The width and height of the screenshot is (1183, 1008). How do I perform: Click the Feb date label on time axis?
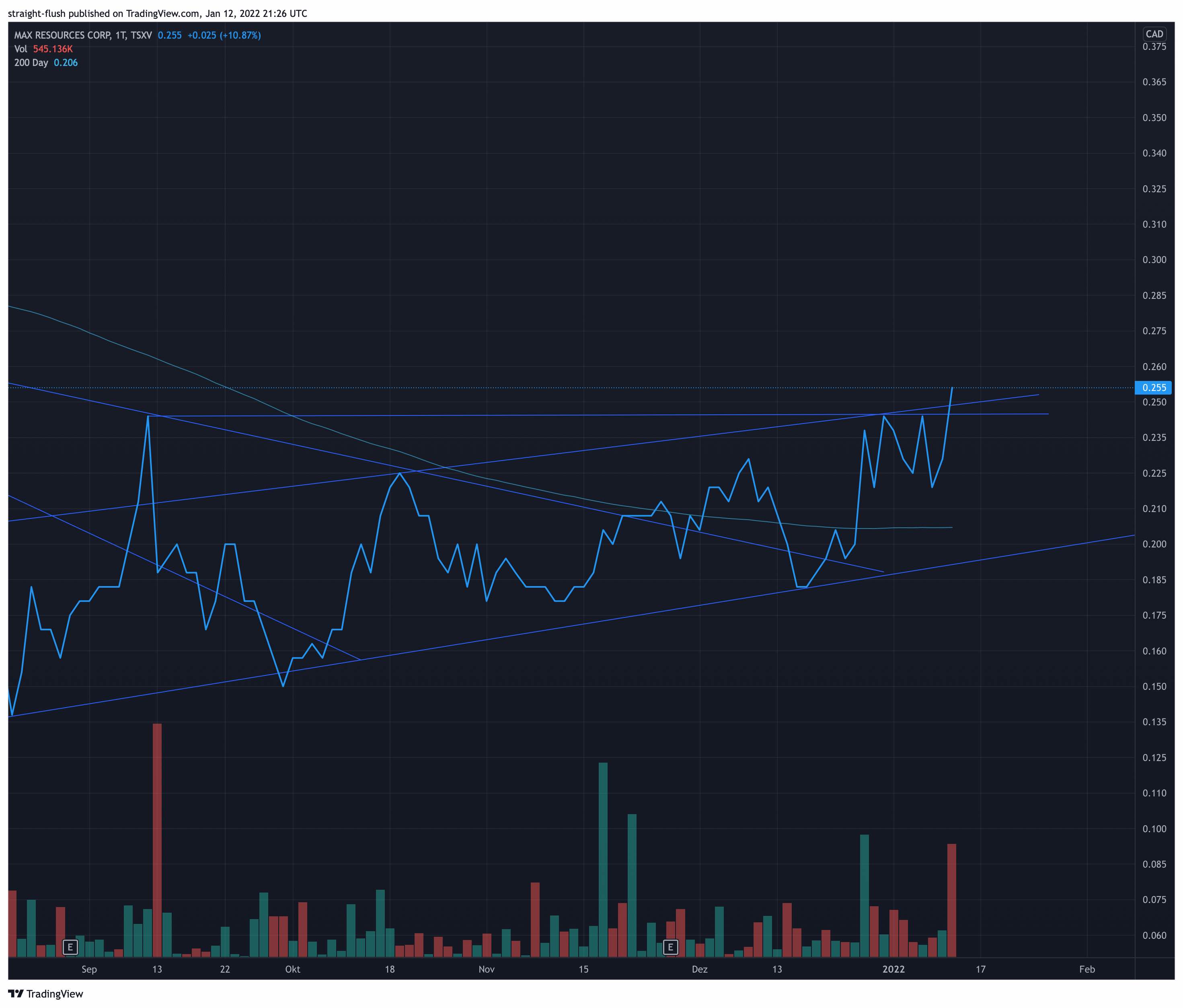click(1087, 969)
